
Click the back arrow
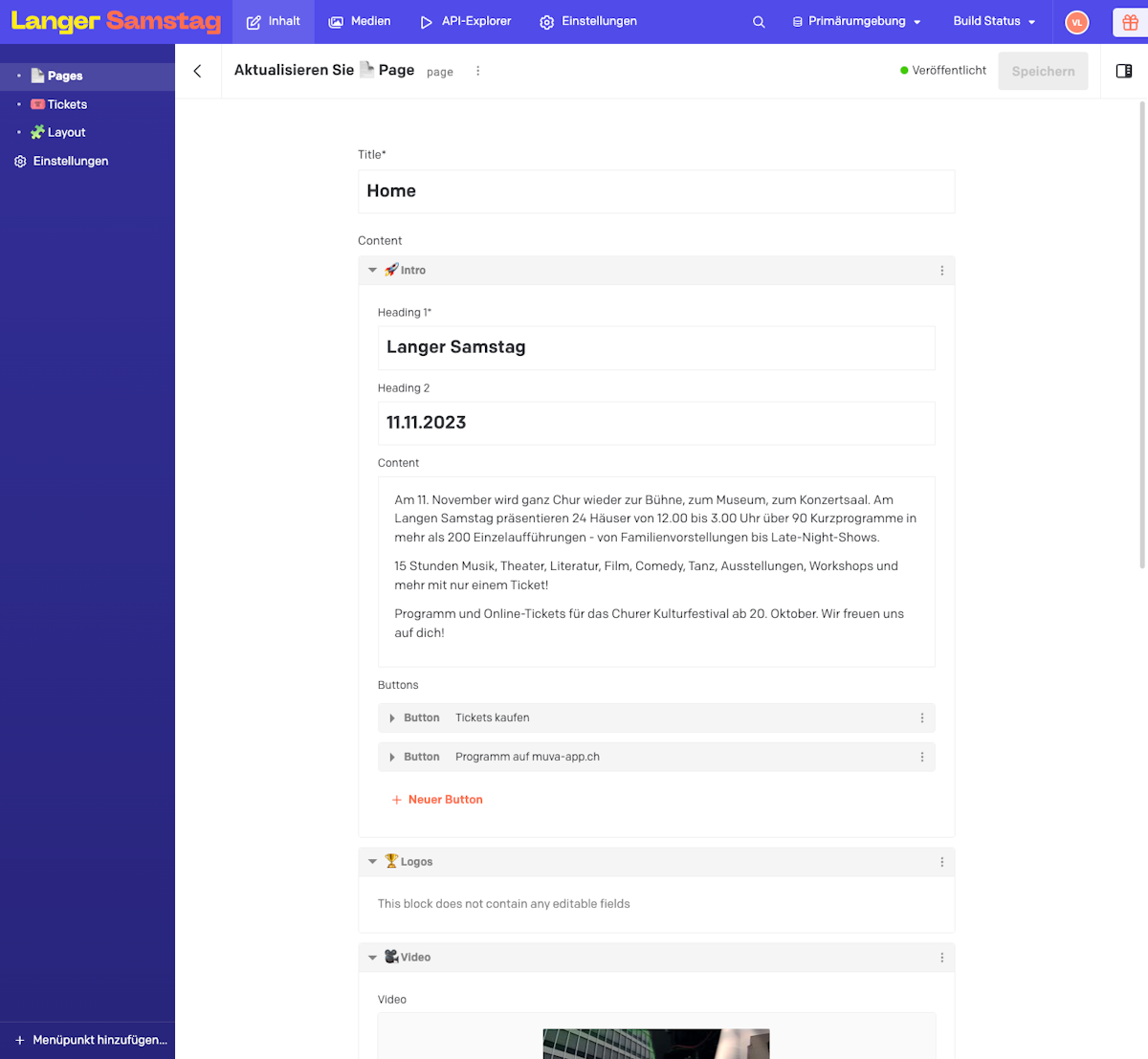pyautogui.click(x=198, y=71)
